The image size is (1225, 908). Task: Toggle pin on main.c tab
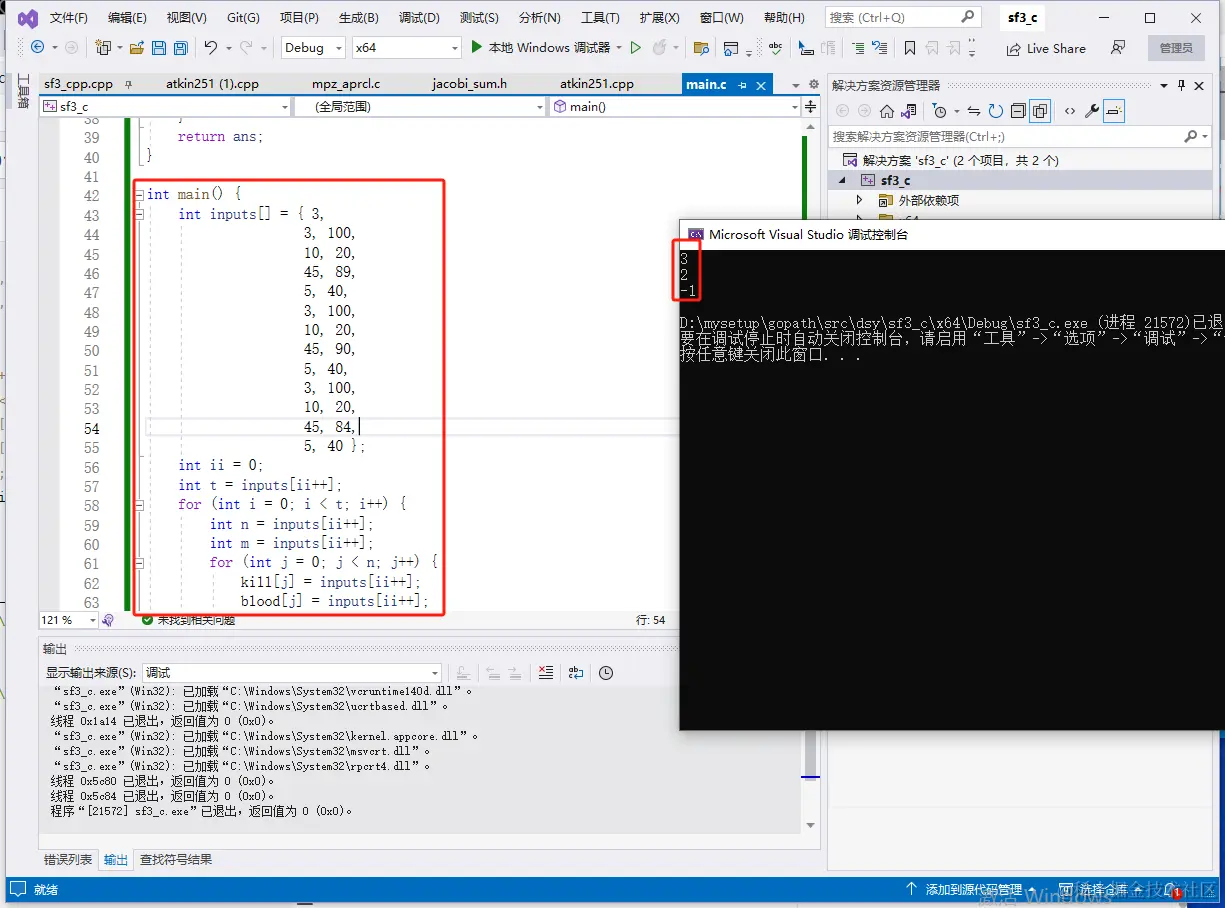pos(742,85)
